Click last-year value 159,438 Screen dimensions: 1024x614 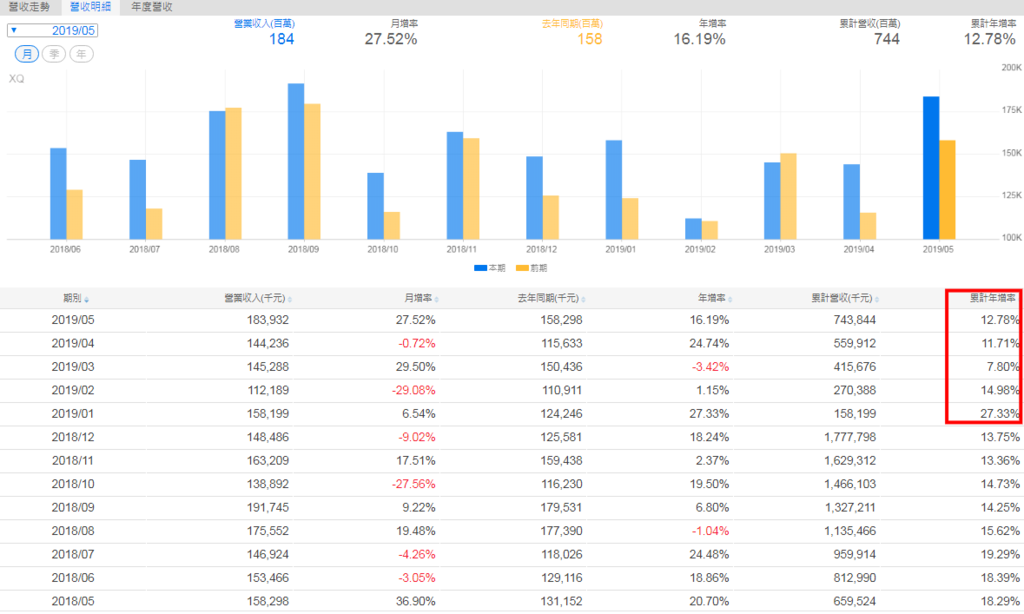(x=562, y=460)
